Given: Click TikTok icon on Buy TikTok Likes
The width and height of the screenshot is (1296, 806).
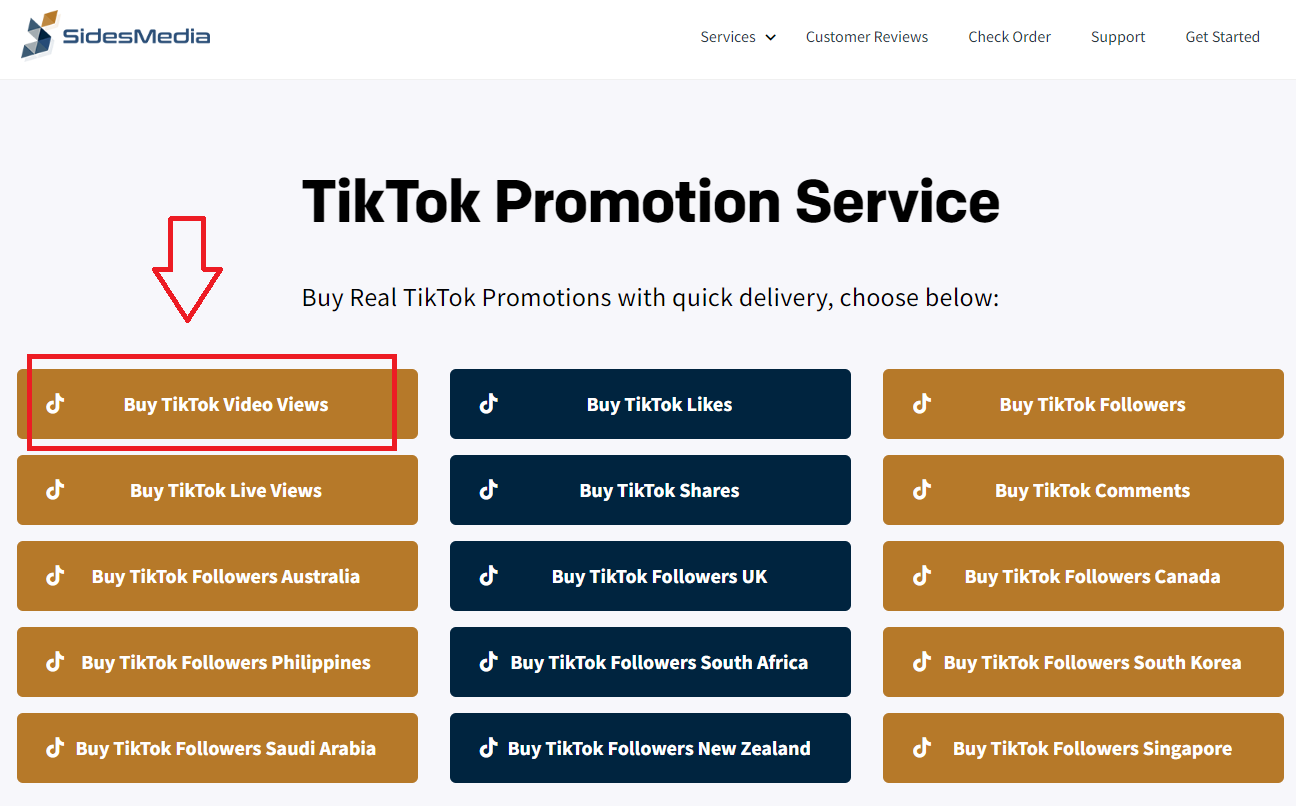Looking at the screenshot, I should (x=489, y=404).
